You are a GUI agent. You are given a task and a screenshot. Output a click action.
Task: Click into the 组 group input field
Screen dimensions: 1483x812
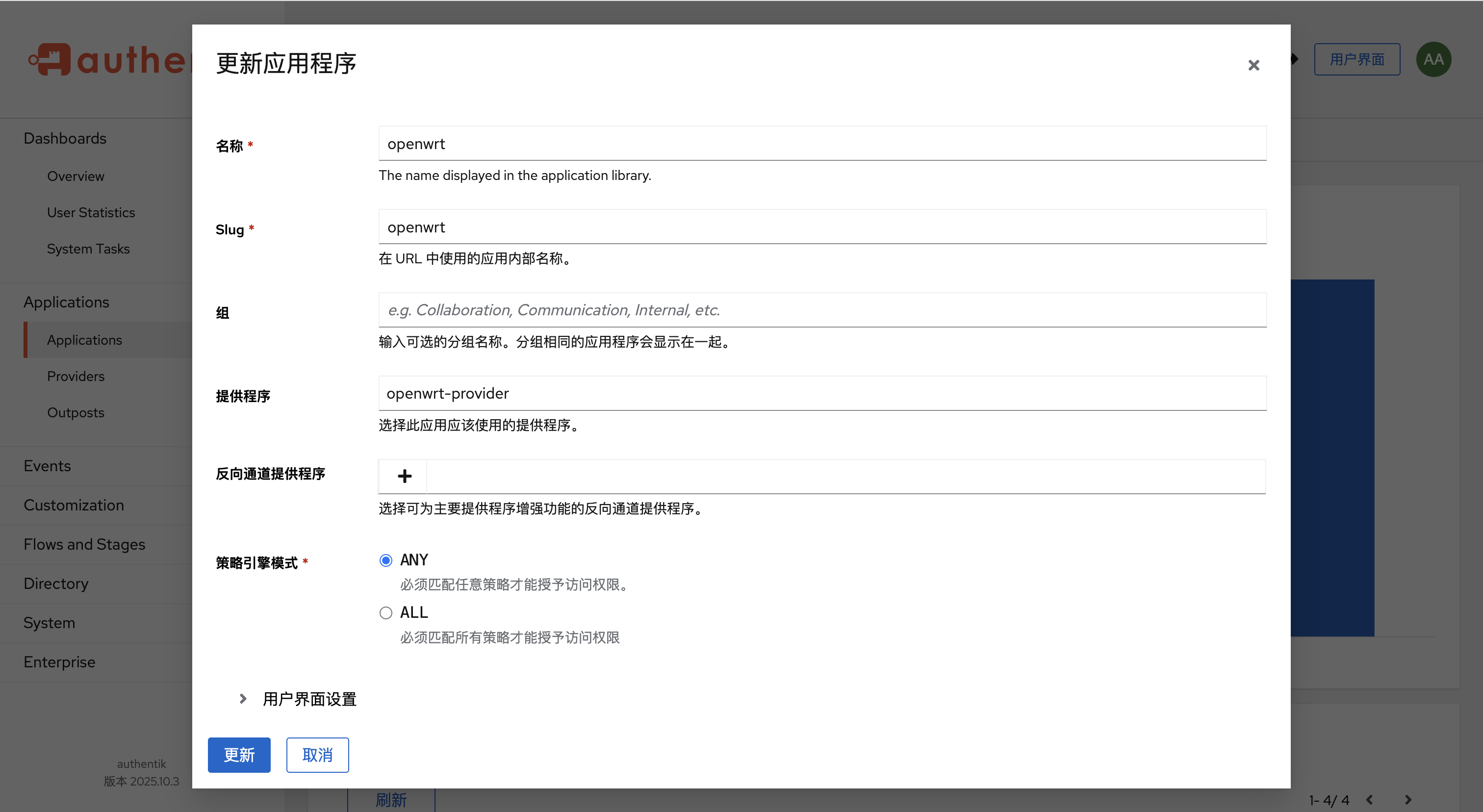click(x=822, y=310)
